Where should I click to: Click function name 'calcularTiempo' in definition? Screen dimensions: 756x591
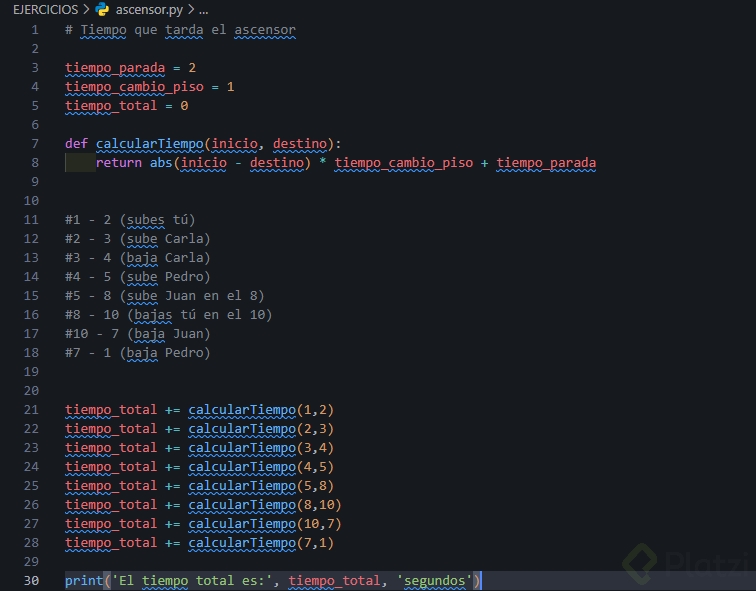click(149, 144)
